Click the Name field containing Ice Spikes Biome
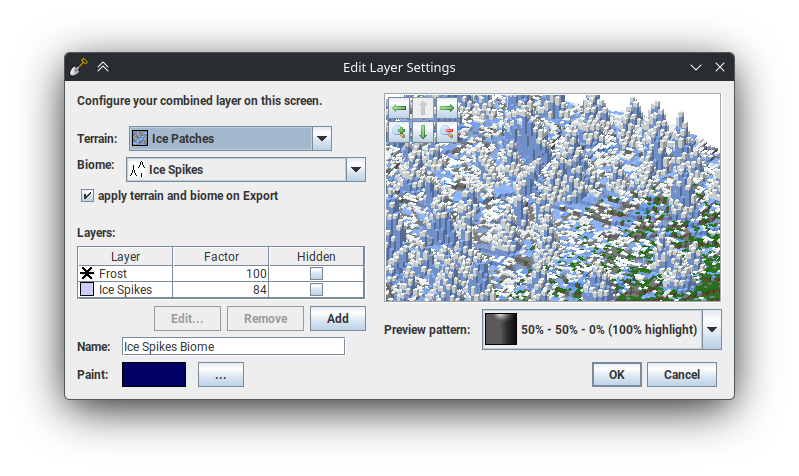Image resolution: width=799 pixels, height=476 pixels. pyautogui.click(x=233, y=347)
